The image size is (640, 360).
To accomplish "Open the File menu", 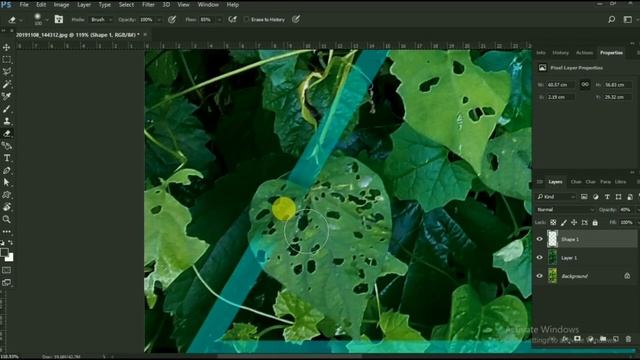I will click(24, 5).
